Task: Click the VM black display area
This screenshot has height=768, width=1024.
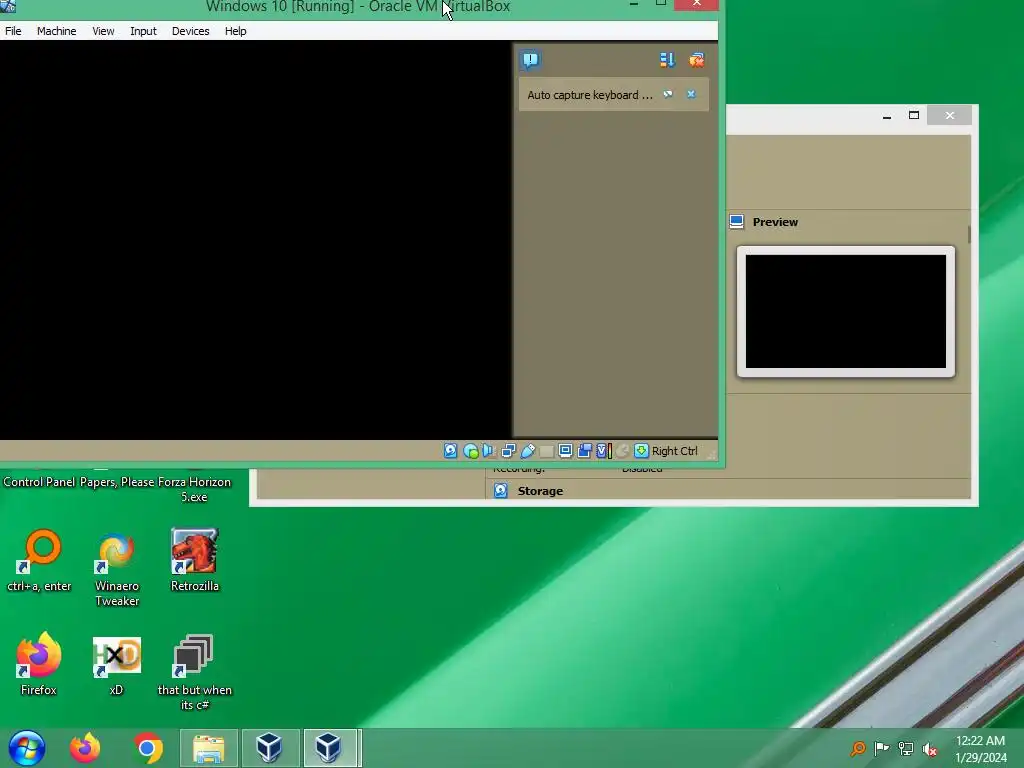Action: coord(255,240)
